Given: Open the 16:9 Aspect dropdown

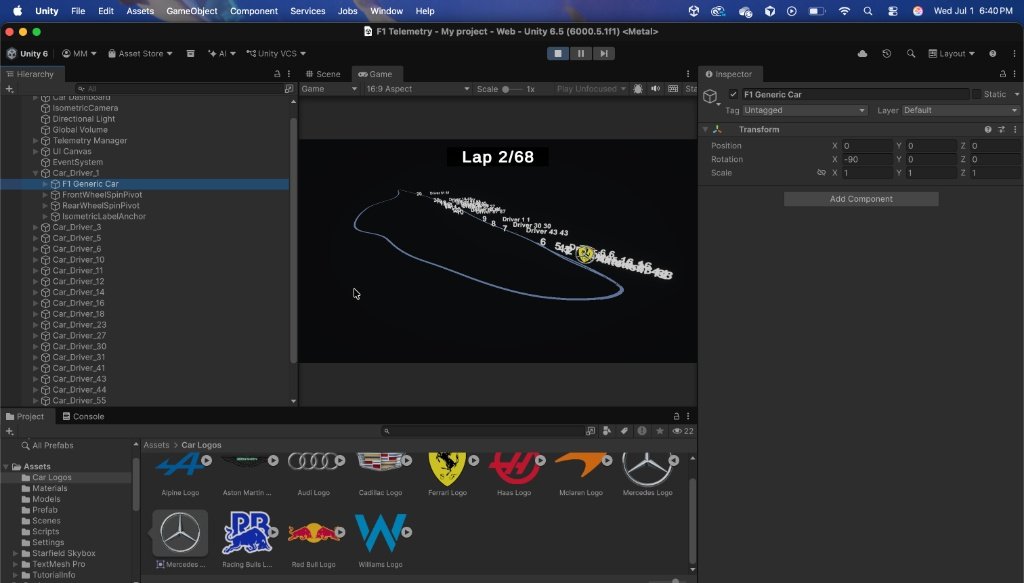Looking at the screenshot, I should coord(417,89).
